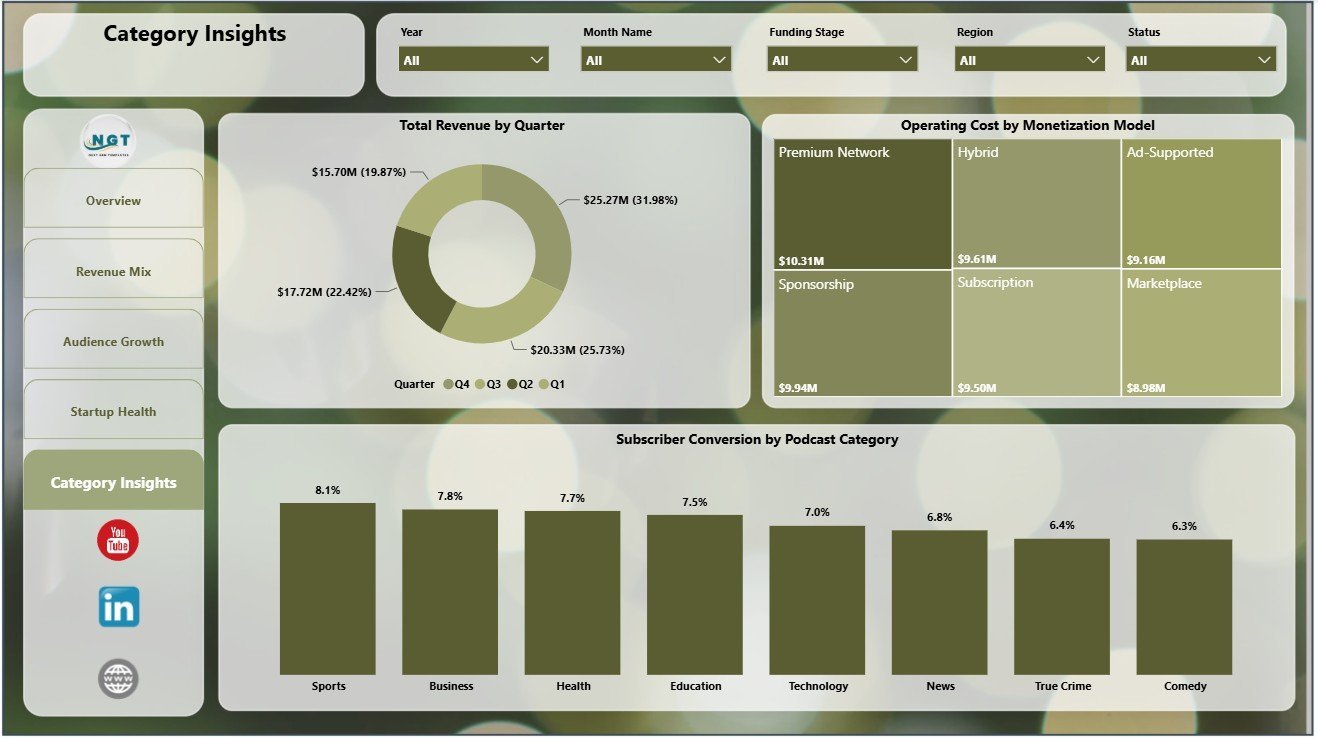Click the Ad-Supported treemap tile
This screenshot has width=1318, height=738.
click(x=1201, y=204)
